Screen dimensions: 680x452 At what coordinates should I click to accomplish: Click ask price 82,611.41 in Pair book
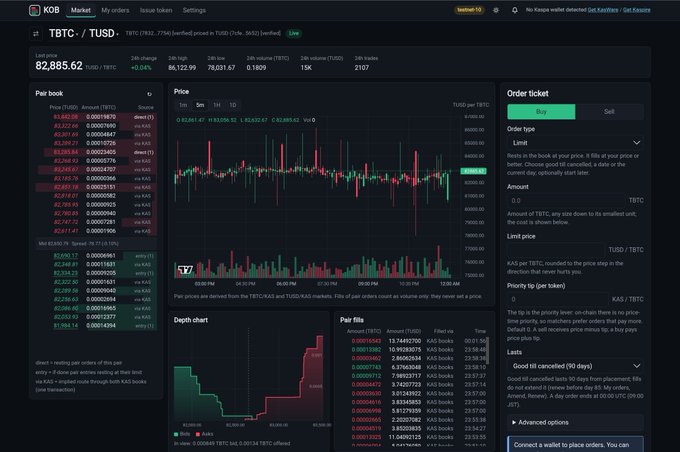[65, 231]
